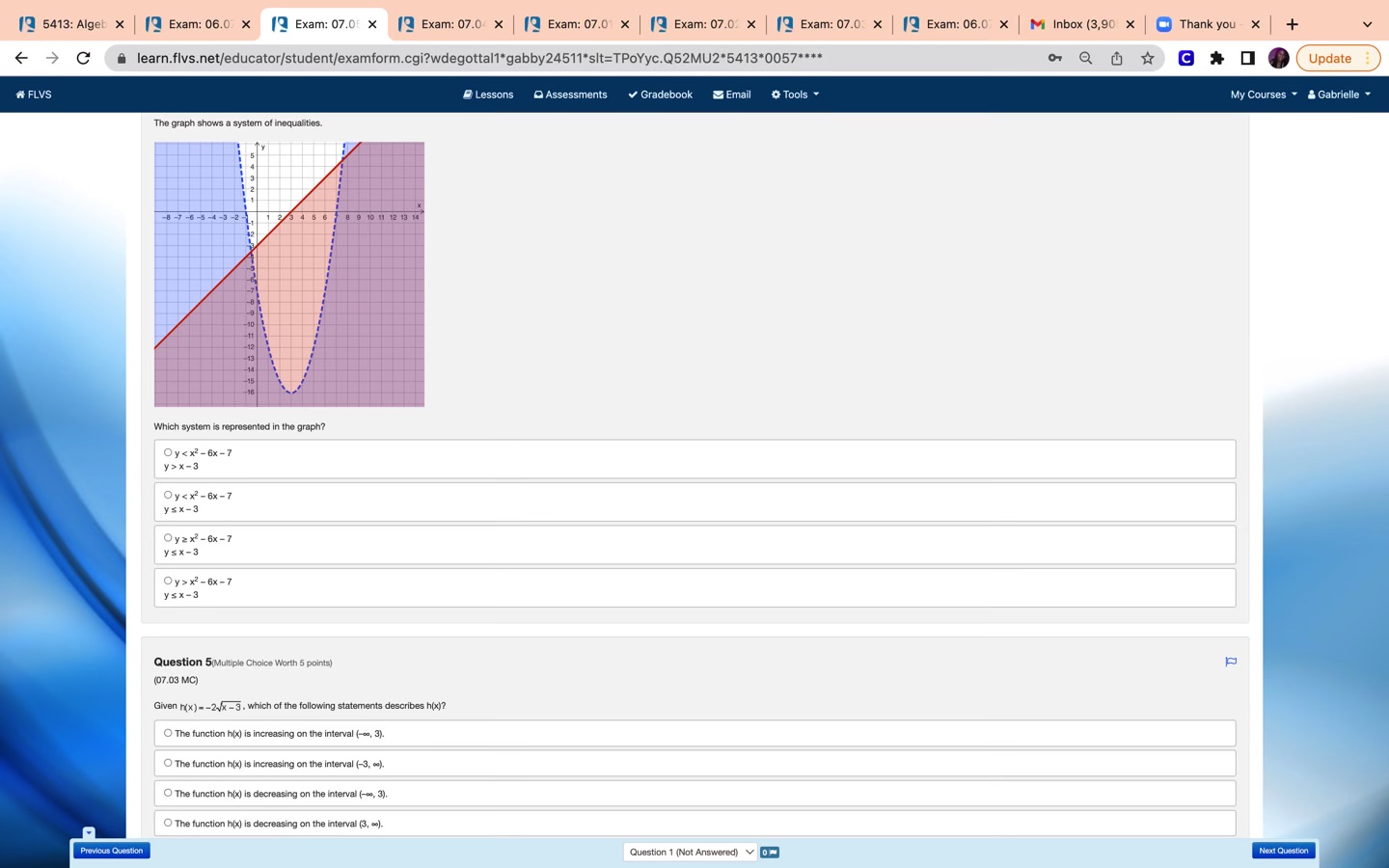This screenshot has width=1389, height=868.
Task: Click the small arrow above Previous Question
Action: (x=89, y=832)
